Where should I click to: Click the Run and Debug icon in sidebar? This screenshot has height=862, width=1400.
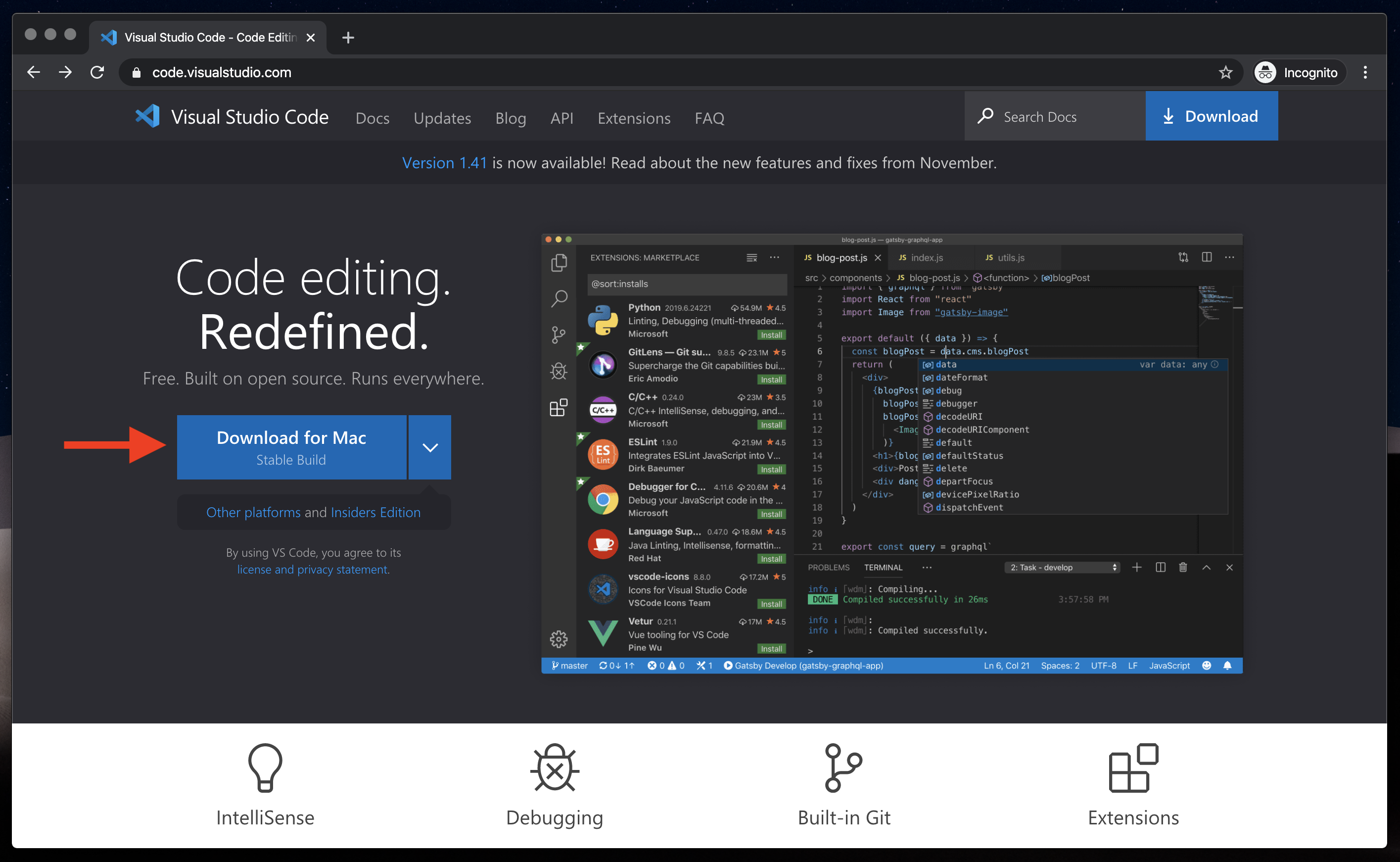click(558, 371)
